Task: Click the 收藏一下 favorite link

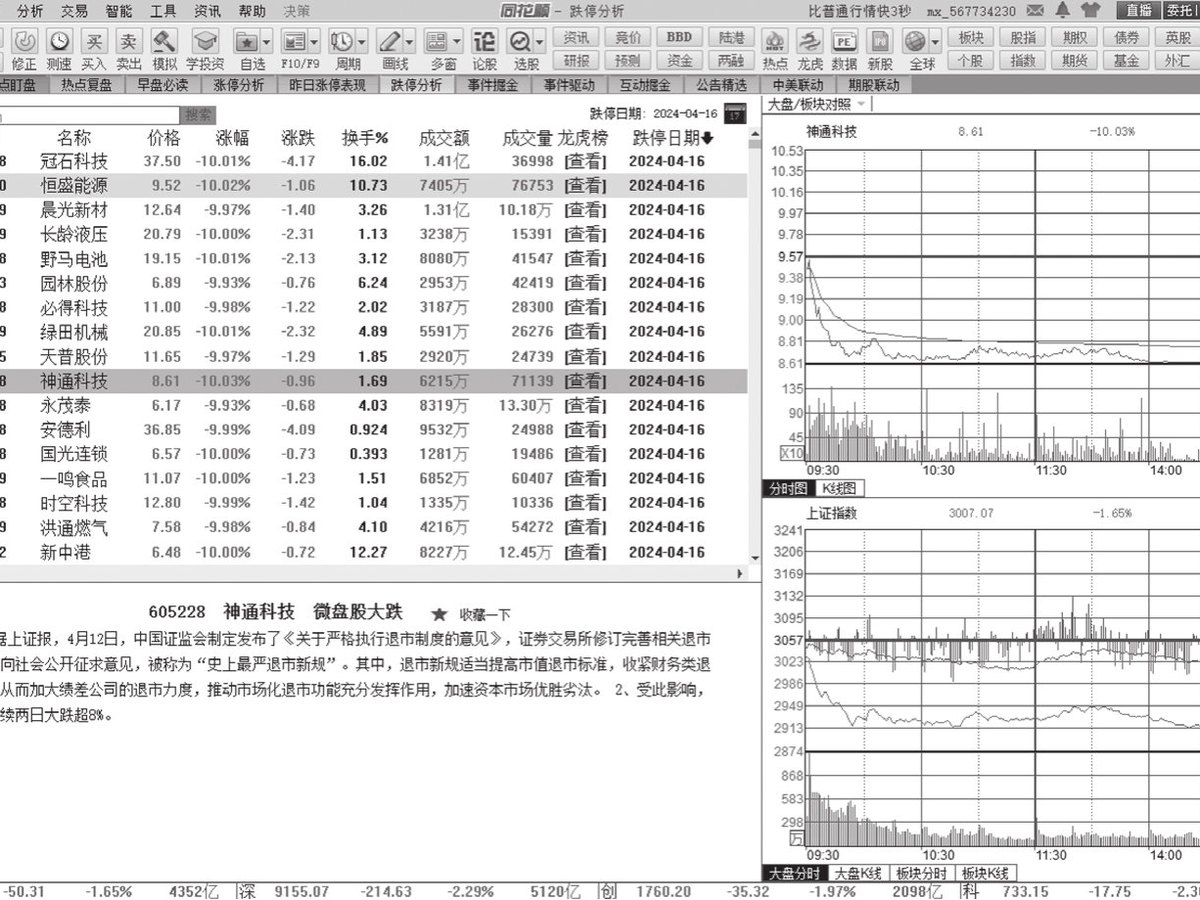Action: pyautogui.click(x=484, y=614)
